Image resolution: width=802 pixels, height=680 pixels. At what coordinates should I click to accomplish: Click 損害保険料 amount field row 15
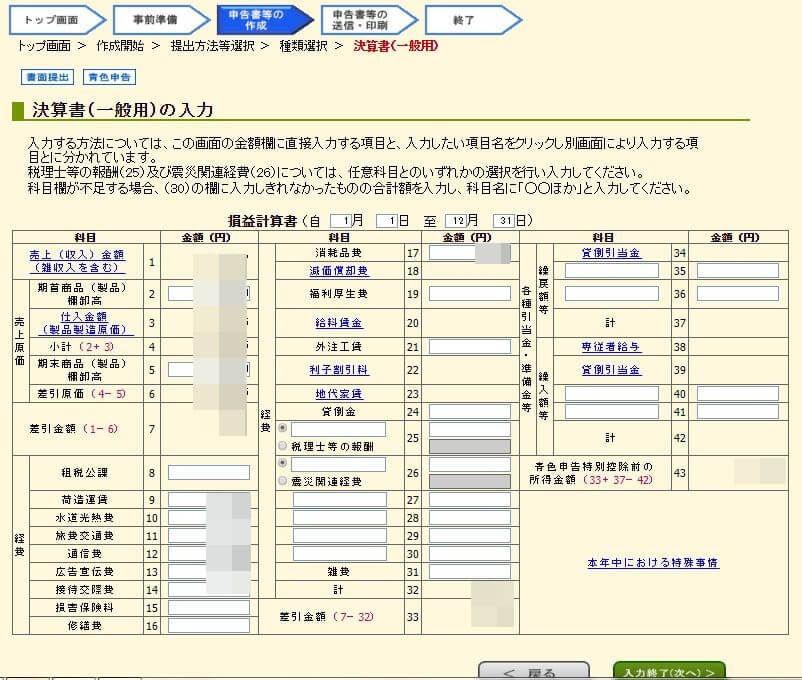[209, 607]
